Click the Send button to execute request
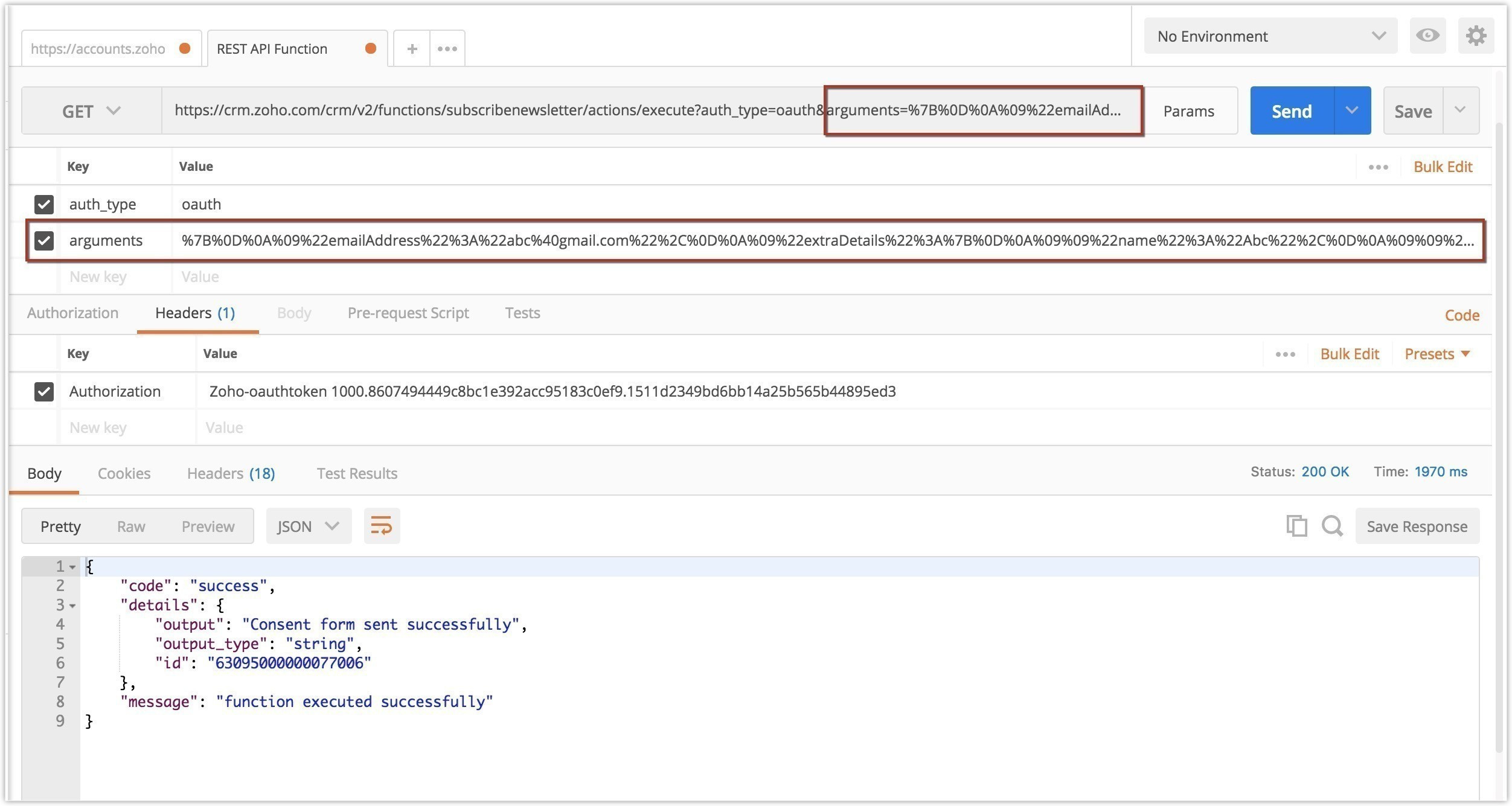1512x806 pixels. tap(1291, 111)
